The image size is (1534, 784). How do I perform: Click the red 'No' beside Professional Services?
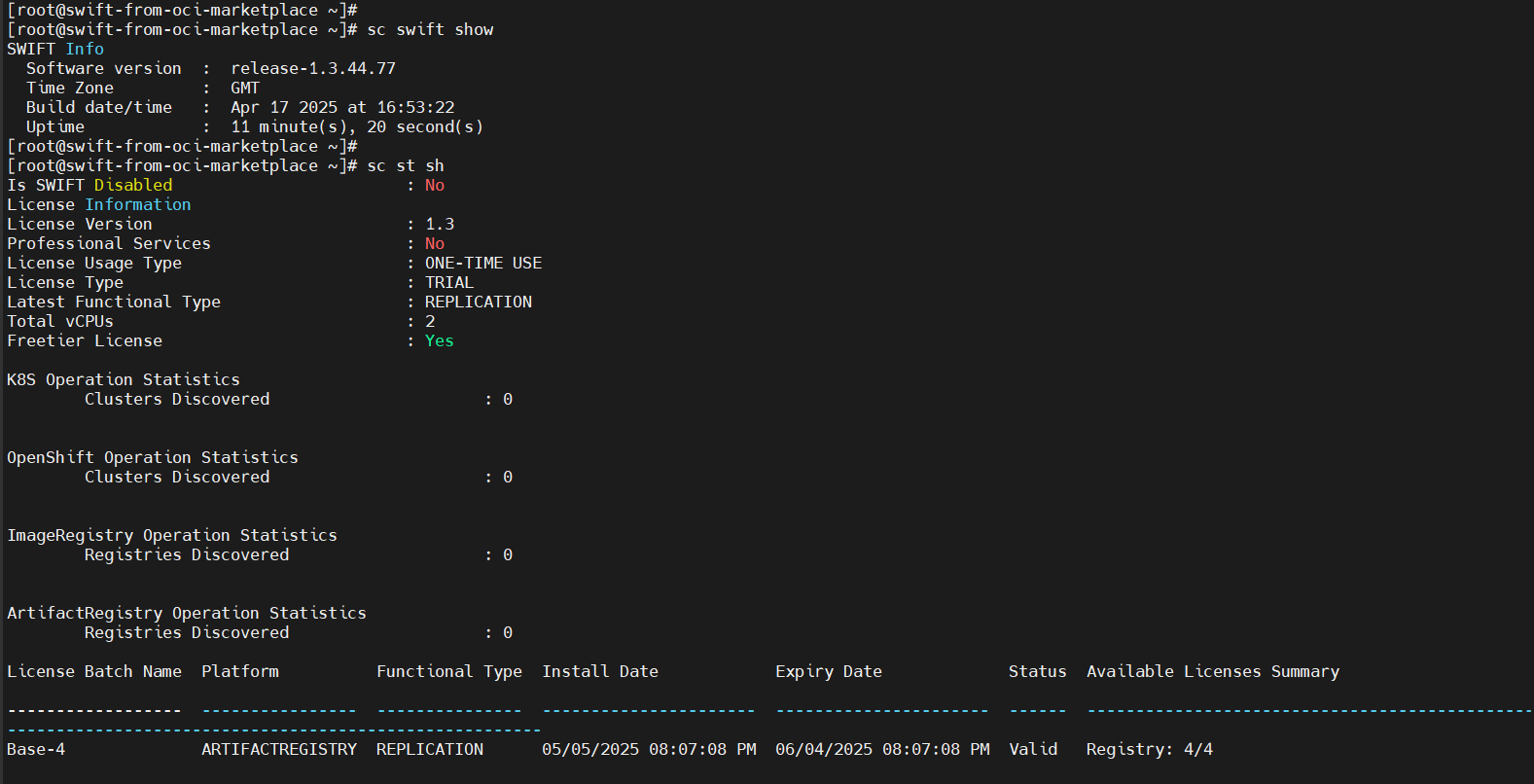pos(435,243)
